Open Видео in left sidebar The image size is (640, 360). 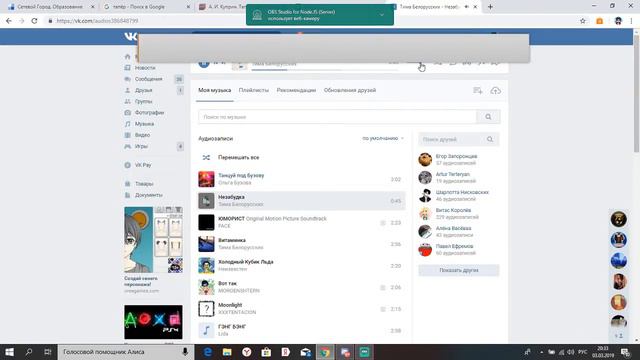tap(142, 135)
